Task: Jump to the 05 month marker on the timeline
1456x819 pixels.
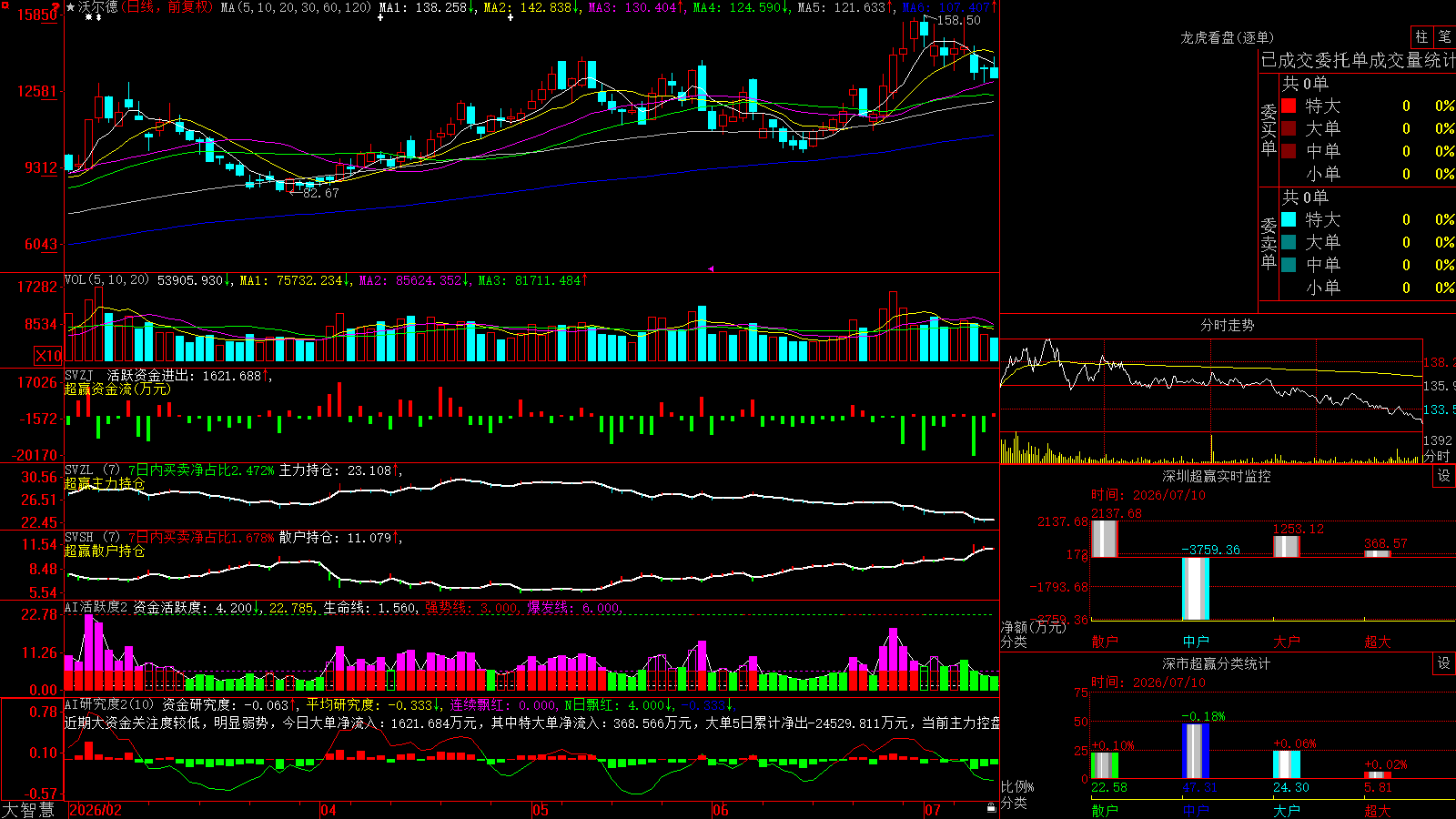Action: [541, 810]
